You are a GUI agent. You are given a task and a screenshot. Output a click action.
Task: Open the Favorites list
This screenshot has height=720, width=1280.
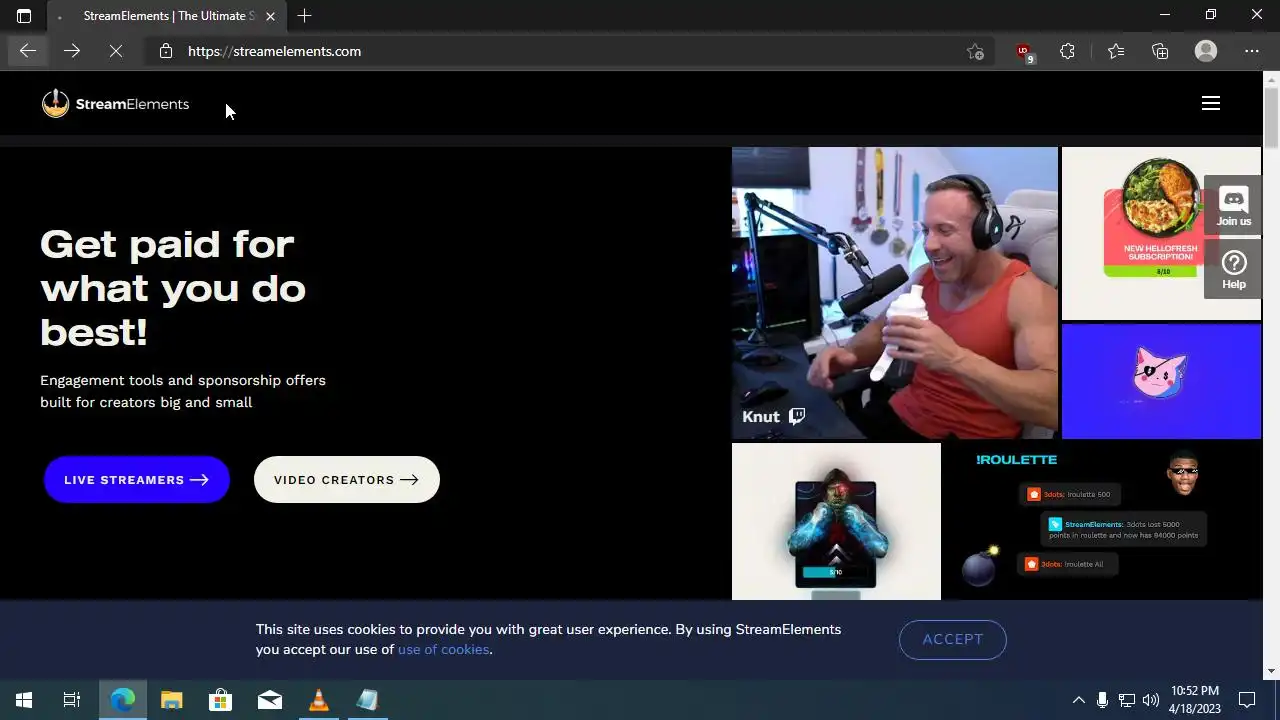(x=1115, y=51)
